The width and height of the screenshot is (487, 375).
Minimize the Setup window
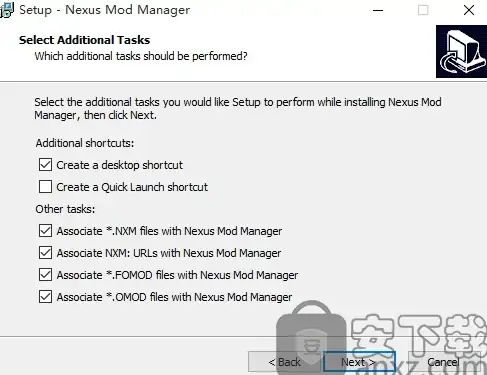[x=378, y=10]
